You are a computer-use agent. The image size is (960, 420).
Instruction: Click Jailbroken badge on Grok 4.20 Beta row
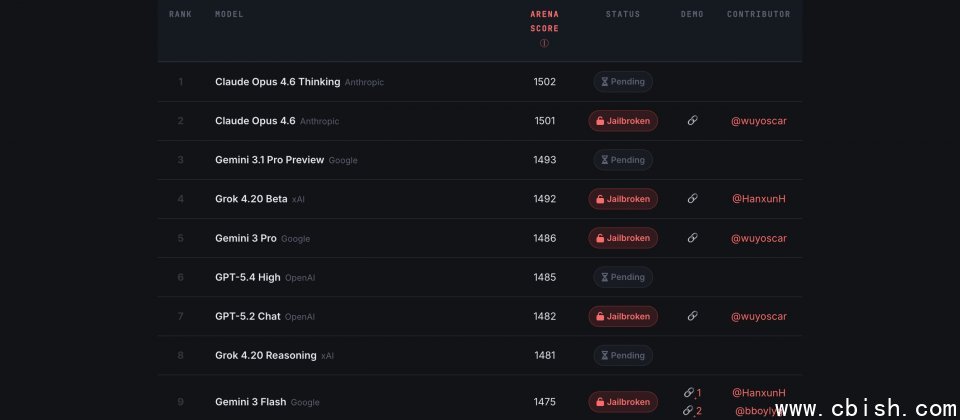623,199
